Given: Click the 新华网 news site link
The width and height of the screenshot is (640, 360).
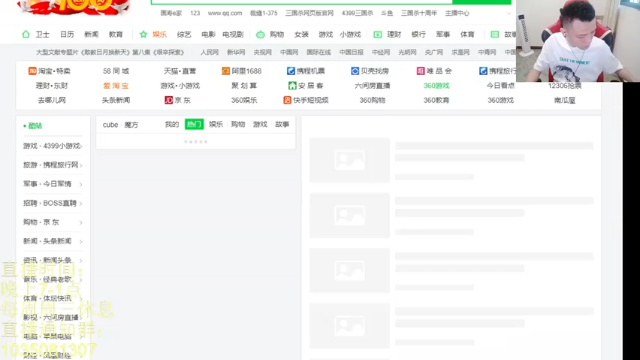Looking at the screenshot, I should pos(236,52).
